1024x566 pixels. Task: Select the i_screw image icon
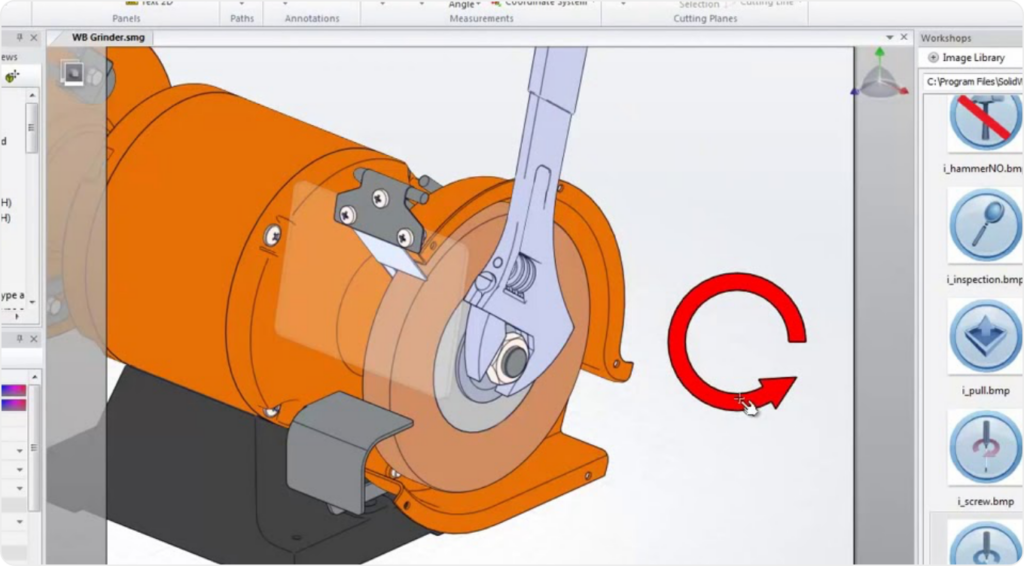(x=985, y=446)
